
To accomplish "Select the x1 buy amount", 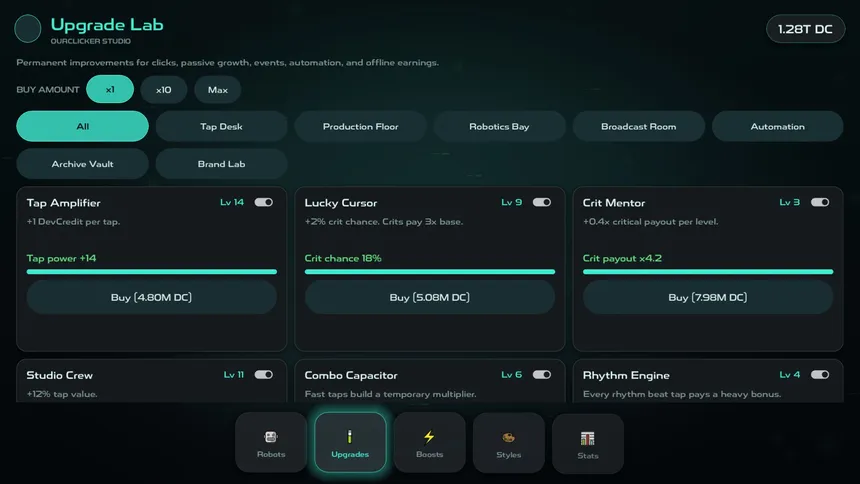I will click(110, 89).
